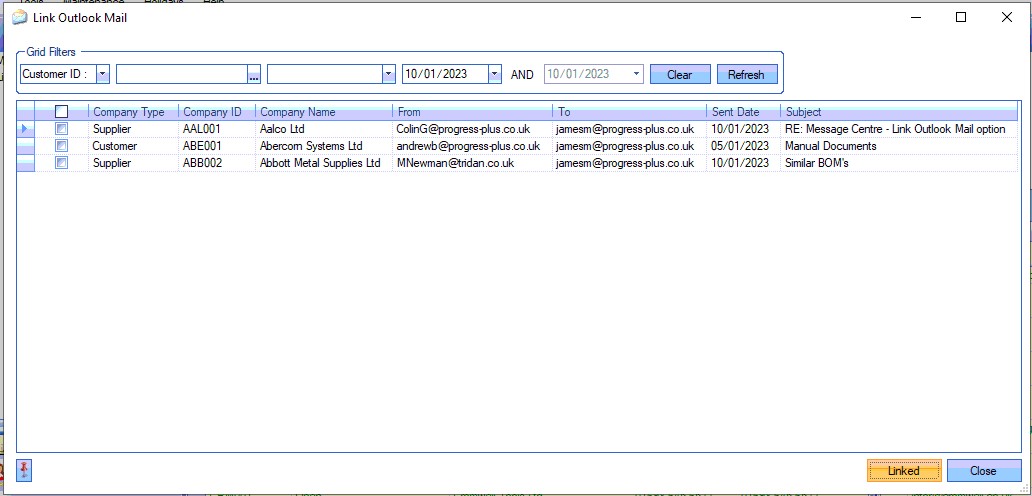Open the empty second filter dropdown
1032x496 pixels.
point(388,74)
